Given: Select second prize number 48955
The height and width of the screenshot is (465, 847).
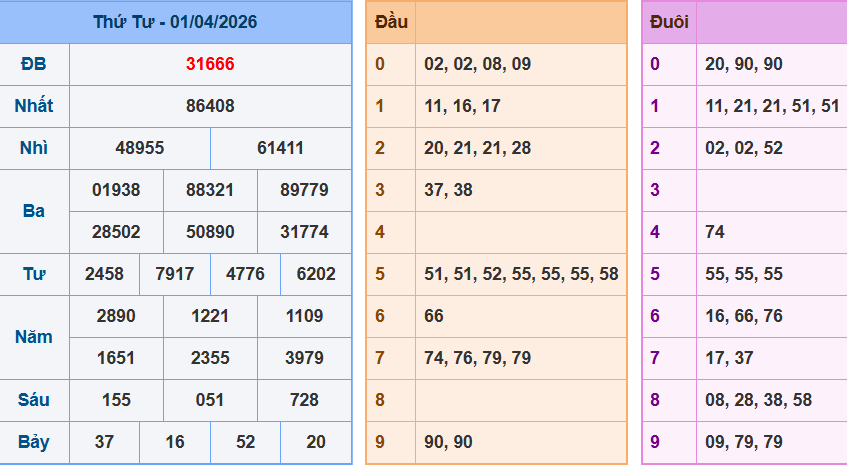Looking at the screenshot, I should pyautogui.click(x=140, y=148).
